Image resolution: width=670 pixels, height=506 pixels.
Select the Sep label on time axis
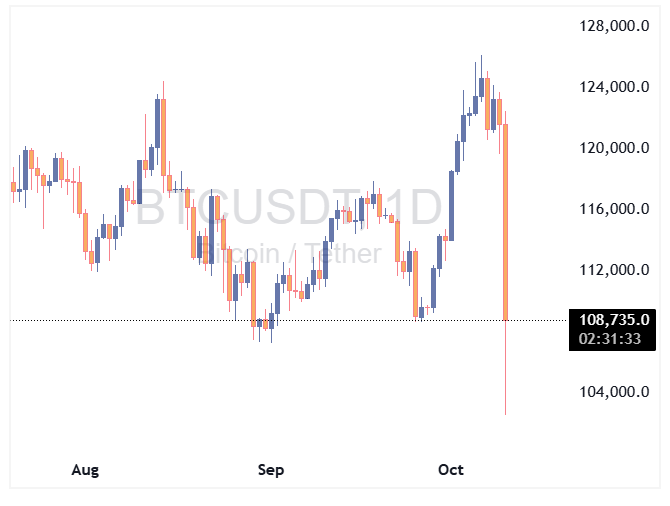[271, 469]
